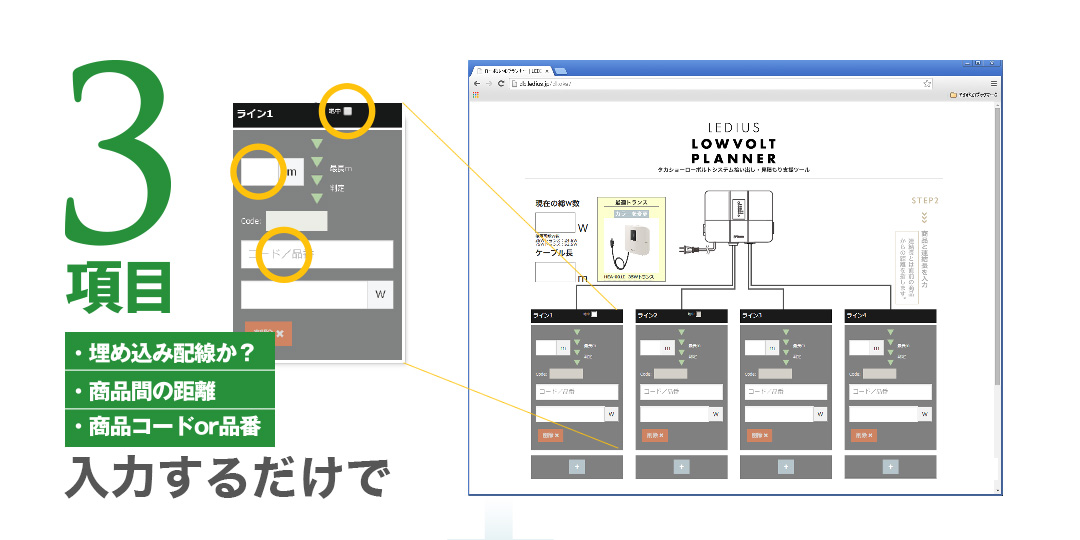
Task: Click ライン1 code/part number field in browser
Action: (577, 392)
